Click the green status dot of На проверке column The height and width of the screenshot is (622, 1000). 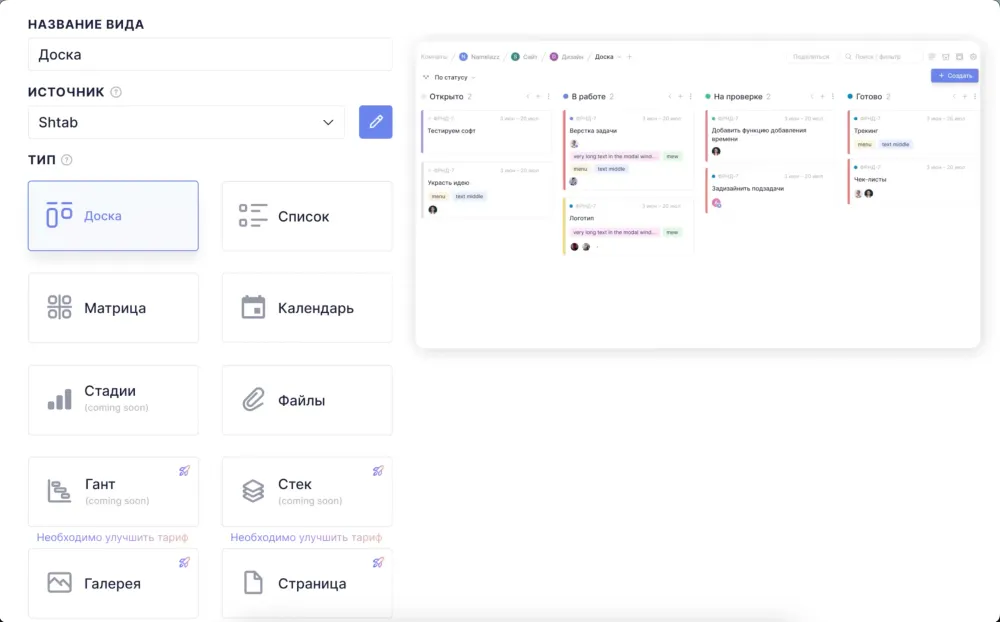click(707, 96)
